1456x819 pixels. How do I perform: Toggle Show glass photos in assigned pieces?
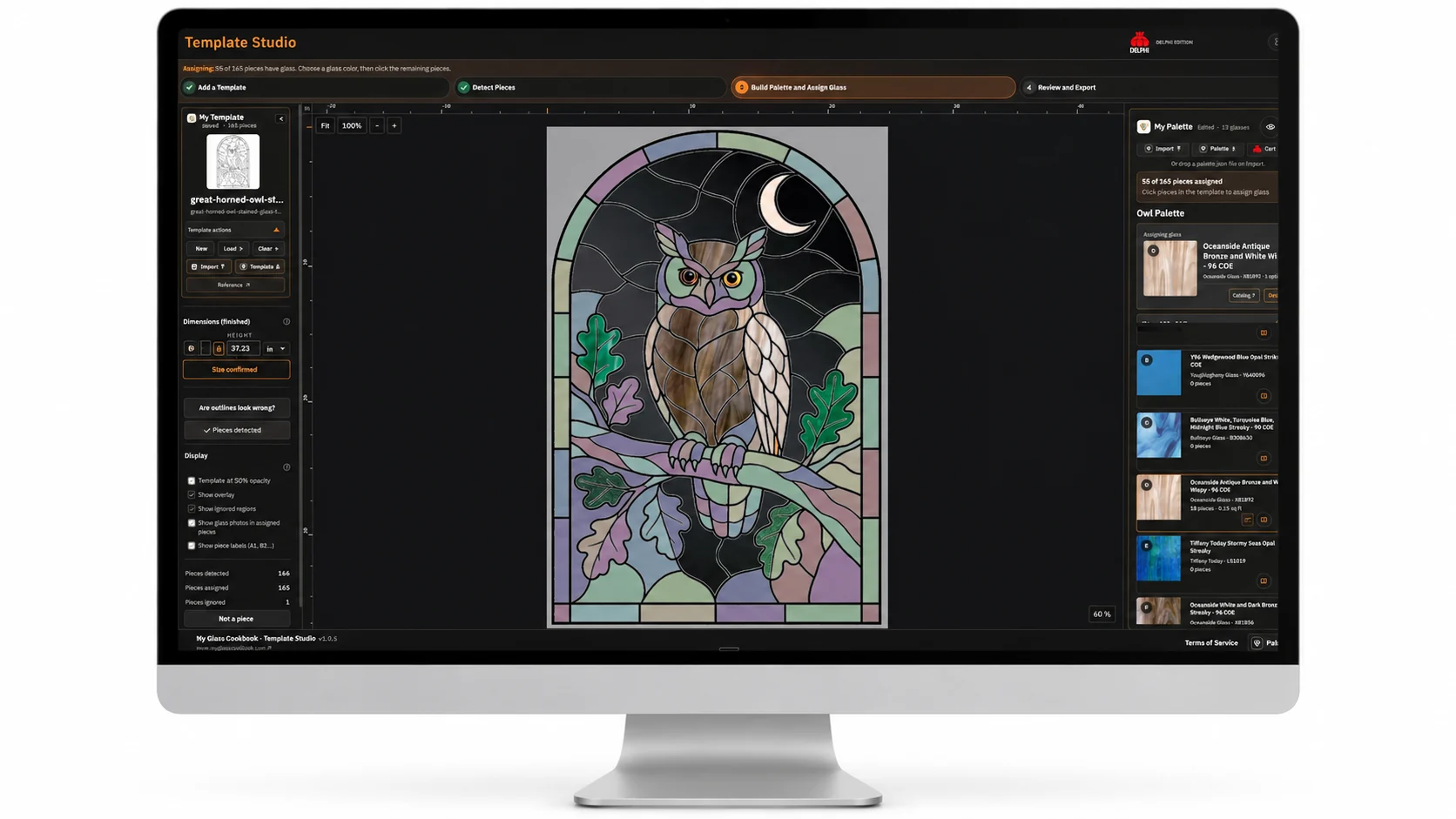tap(192, 524)
